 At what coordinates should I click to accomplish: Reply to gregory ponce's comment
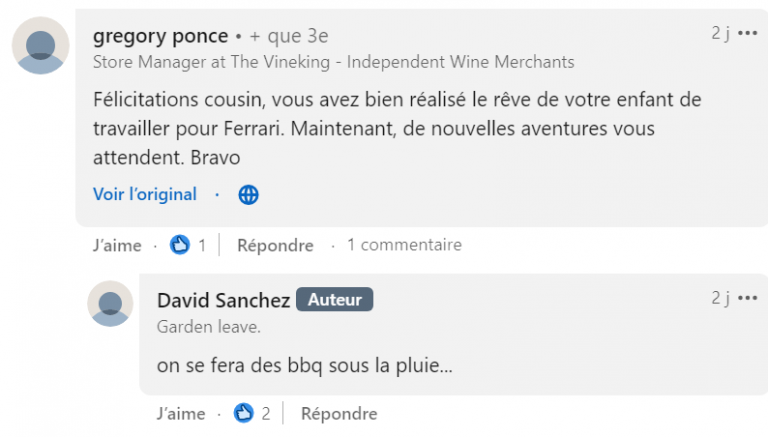pos(275,245)
